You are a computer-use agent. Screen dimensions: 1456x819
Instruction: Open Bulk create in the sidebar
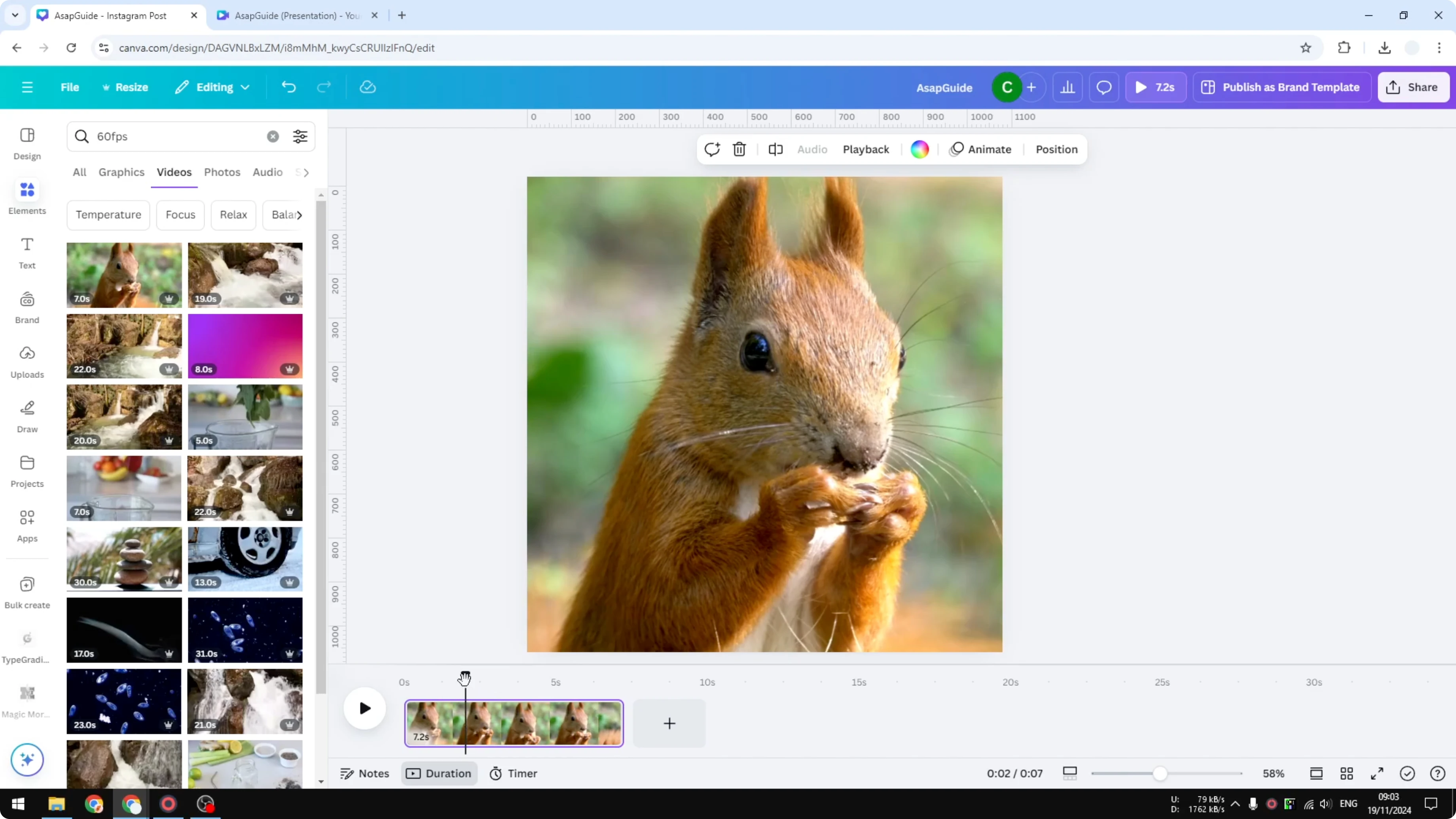tap(27, 592)
